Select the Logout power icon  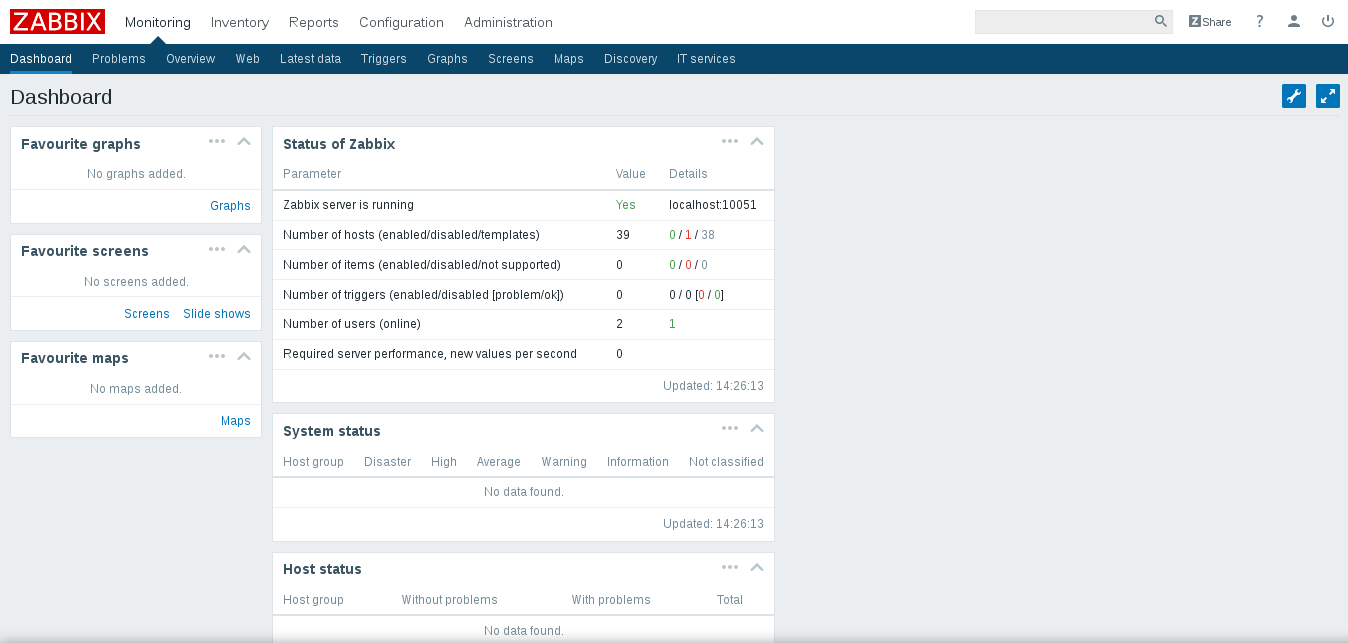click(1327, 21)
